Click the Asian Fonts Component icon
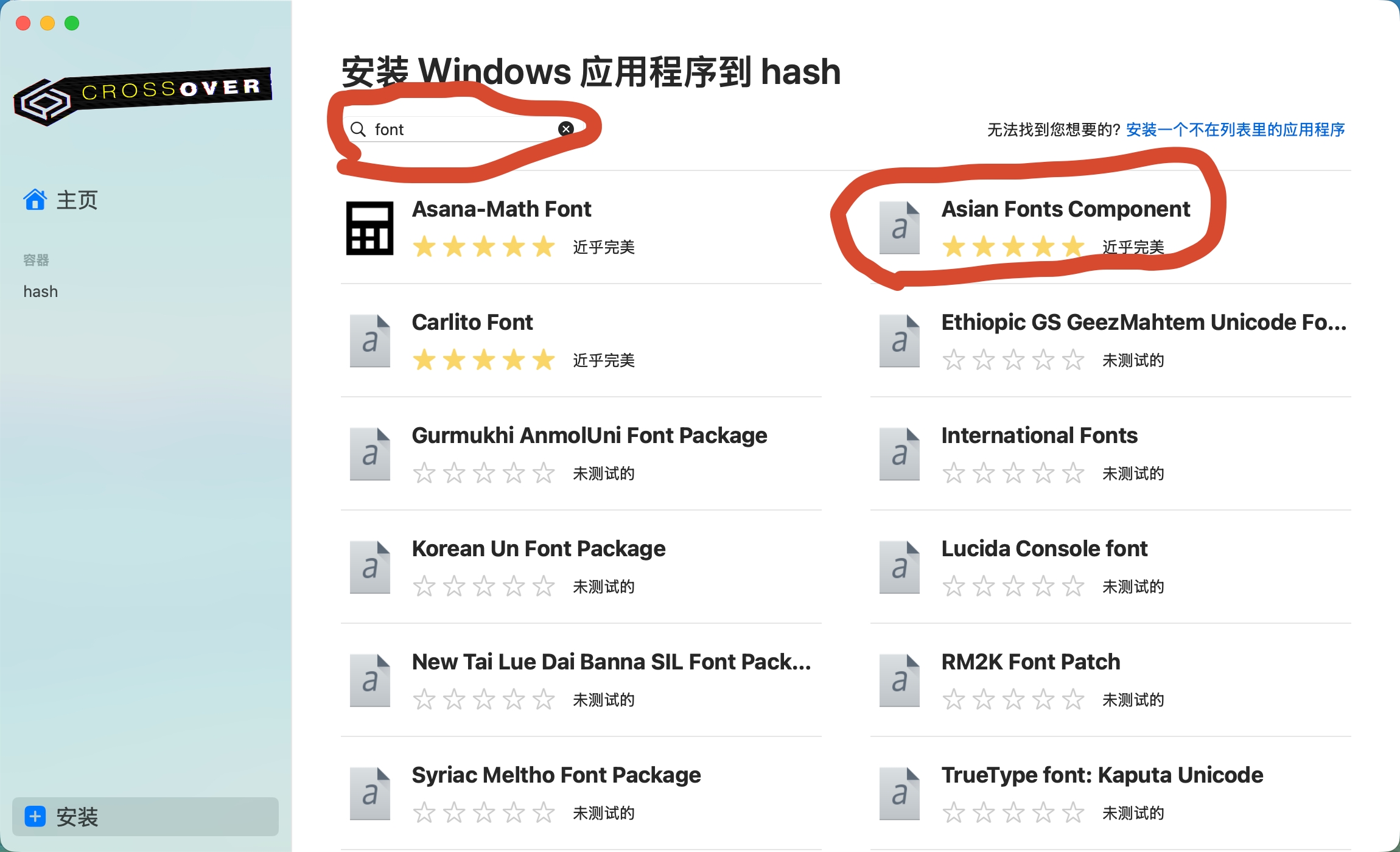Screen dimensions: 1400x852 click(900, 228)
